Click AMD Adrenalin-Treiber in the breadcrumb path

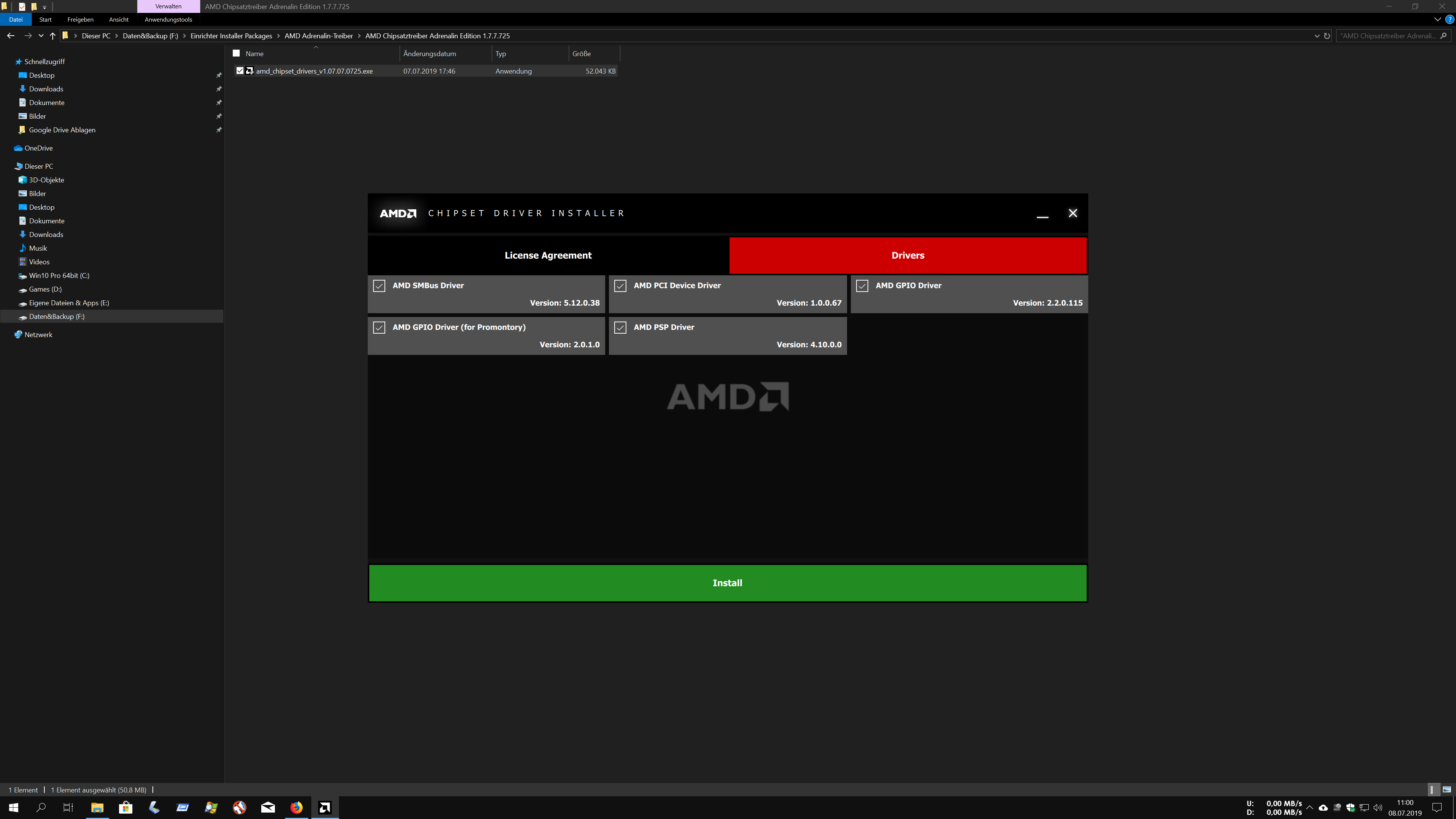coord(318,36)
